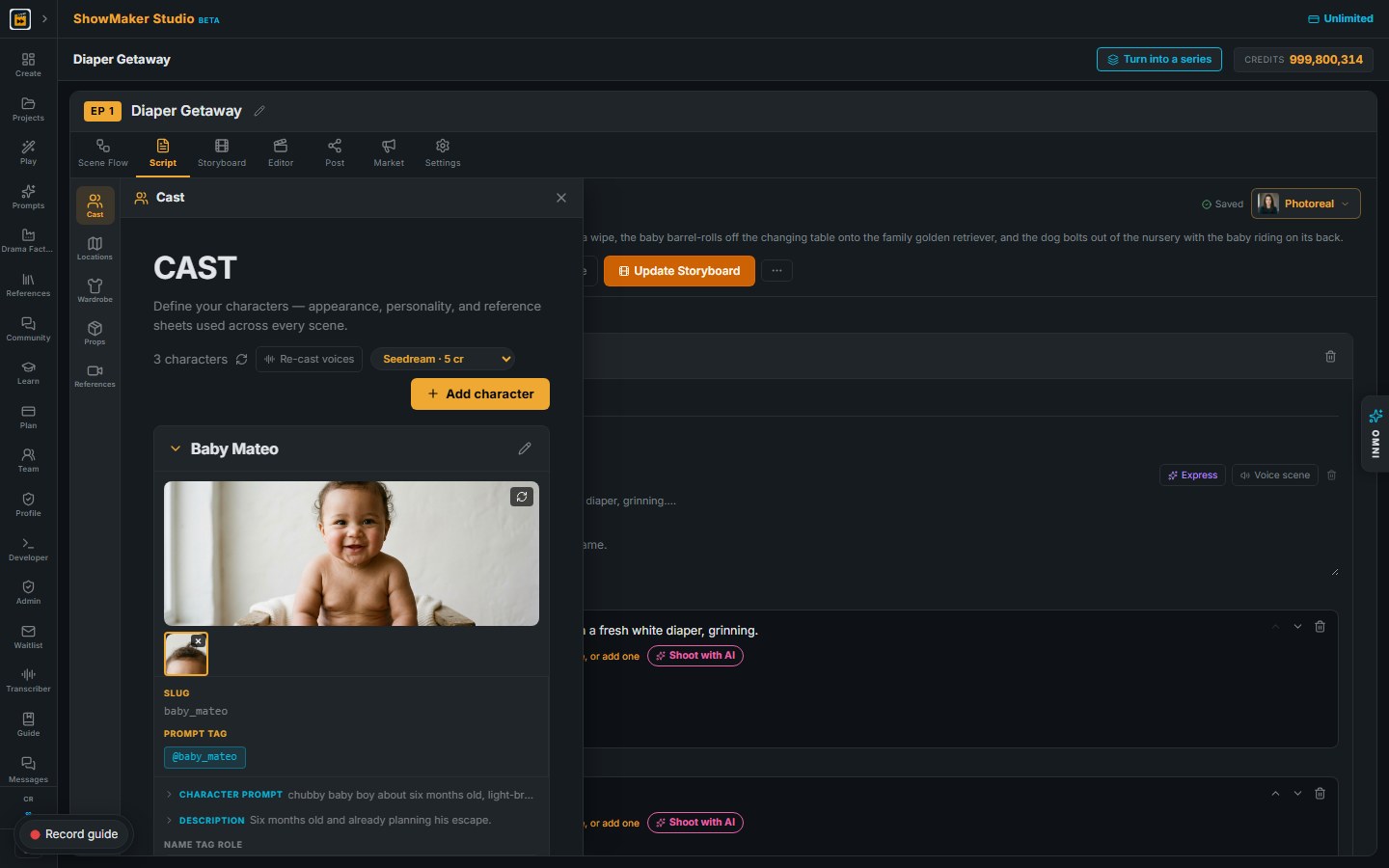Open the Market tab
Viewport: 1389px width, 868px height.
click(389, 153)
